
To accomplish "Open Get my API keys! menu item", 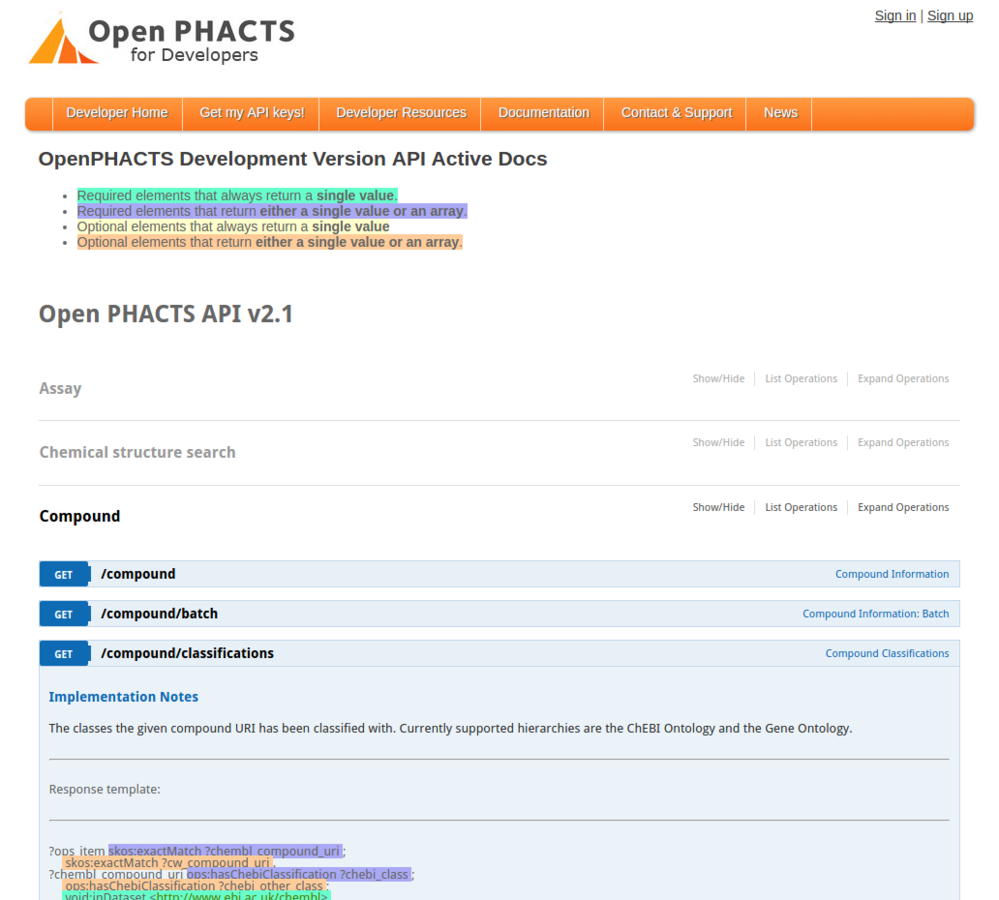I will tap(252, 113).
